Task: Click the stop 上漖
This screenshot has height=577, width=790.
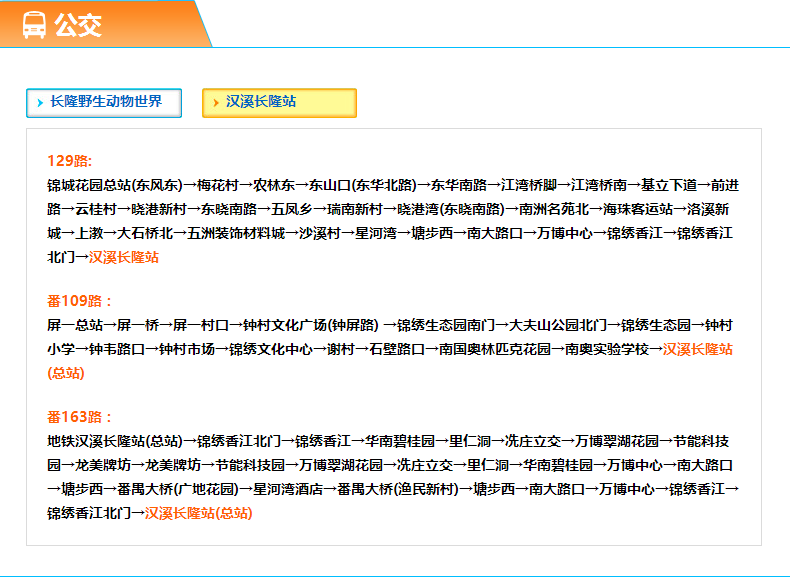Action: pyautogui.click(x=89, y=233)
